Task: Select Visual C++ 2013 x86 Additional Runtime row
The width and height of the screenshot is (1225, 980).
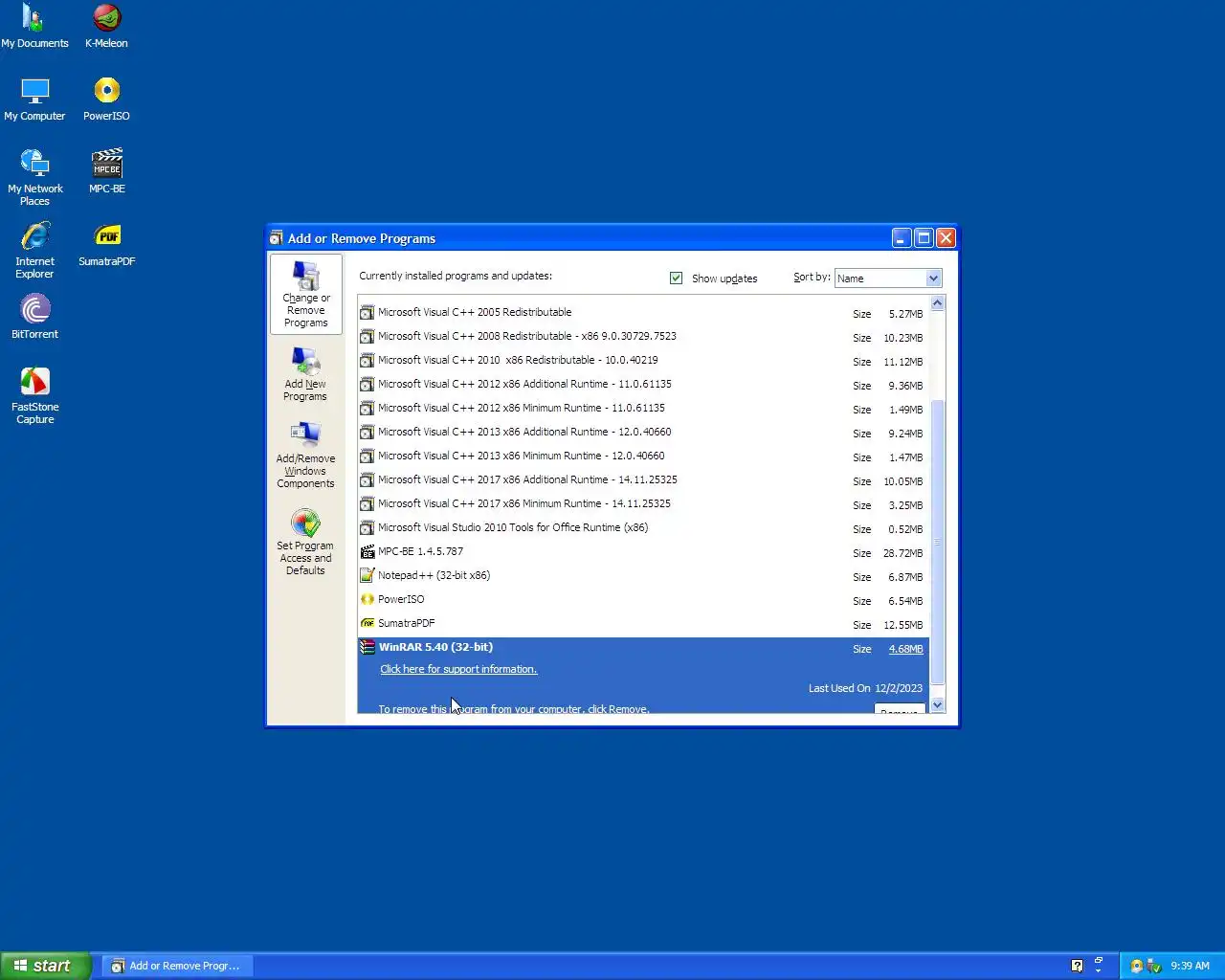Action: [x=642, y=432]
